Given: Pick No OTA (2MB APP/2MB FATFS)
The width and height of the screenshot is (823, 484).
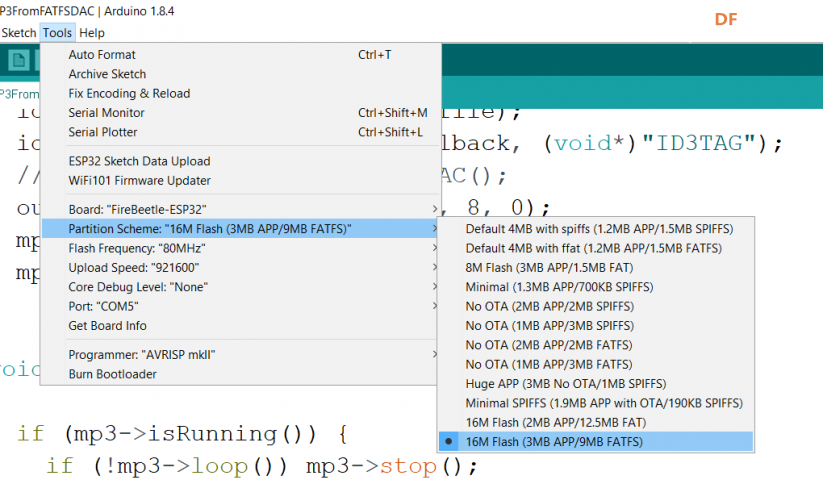Looking at the screenshot, I should [x=596, y=345].
